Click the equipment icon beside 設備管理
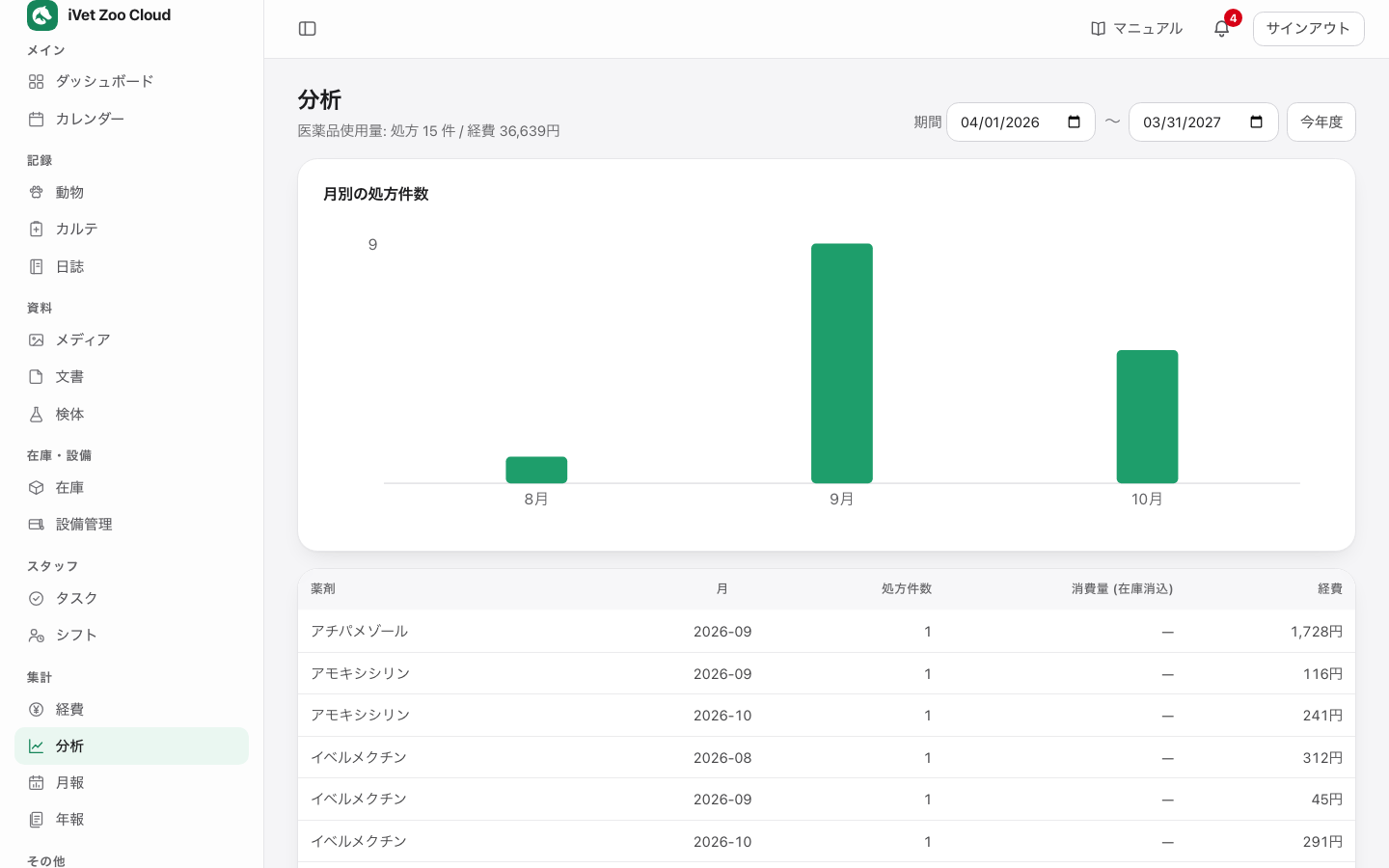The width and height of the screenshot is (1389, 868). 37,525
